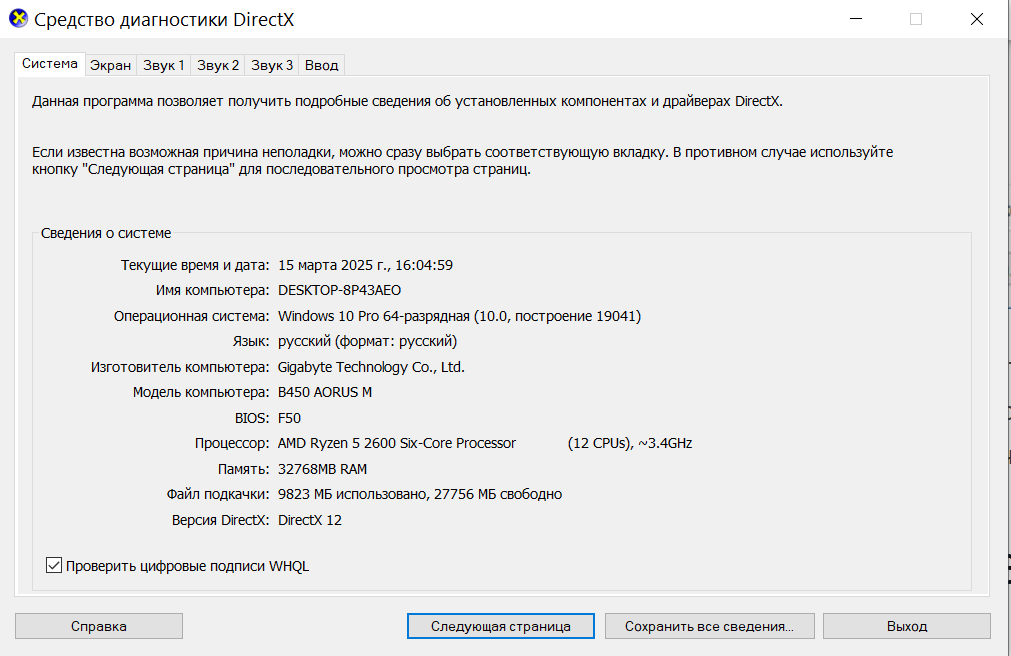Switch to the Экран tab

[x=110, y=65]
